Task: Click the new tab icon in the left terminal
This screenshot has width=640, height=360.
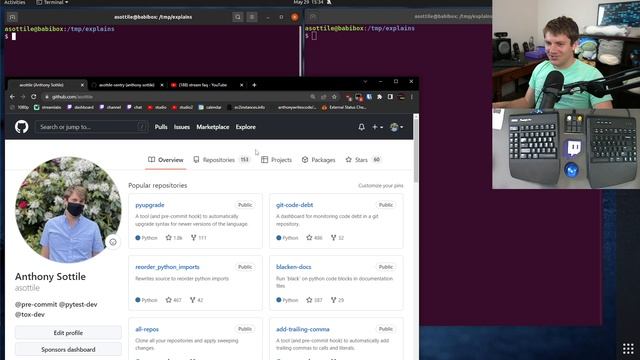Action: [12, 17]
